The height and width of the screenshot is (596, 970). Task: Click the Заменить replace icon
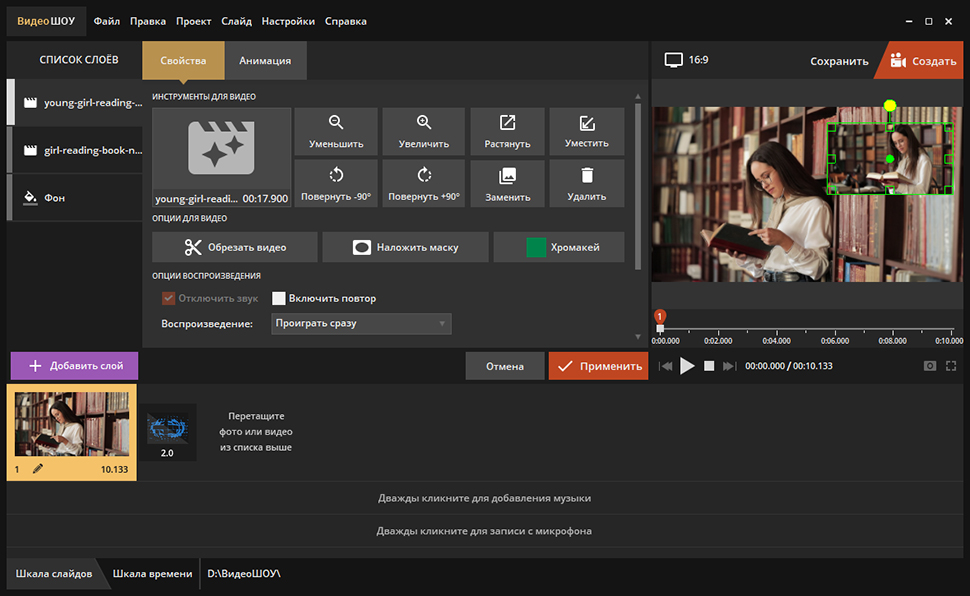tap(507, 176)
